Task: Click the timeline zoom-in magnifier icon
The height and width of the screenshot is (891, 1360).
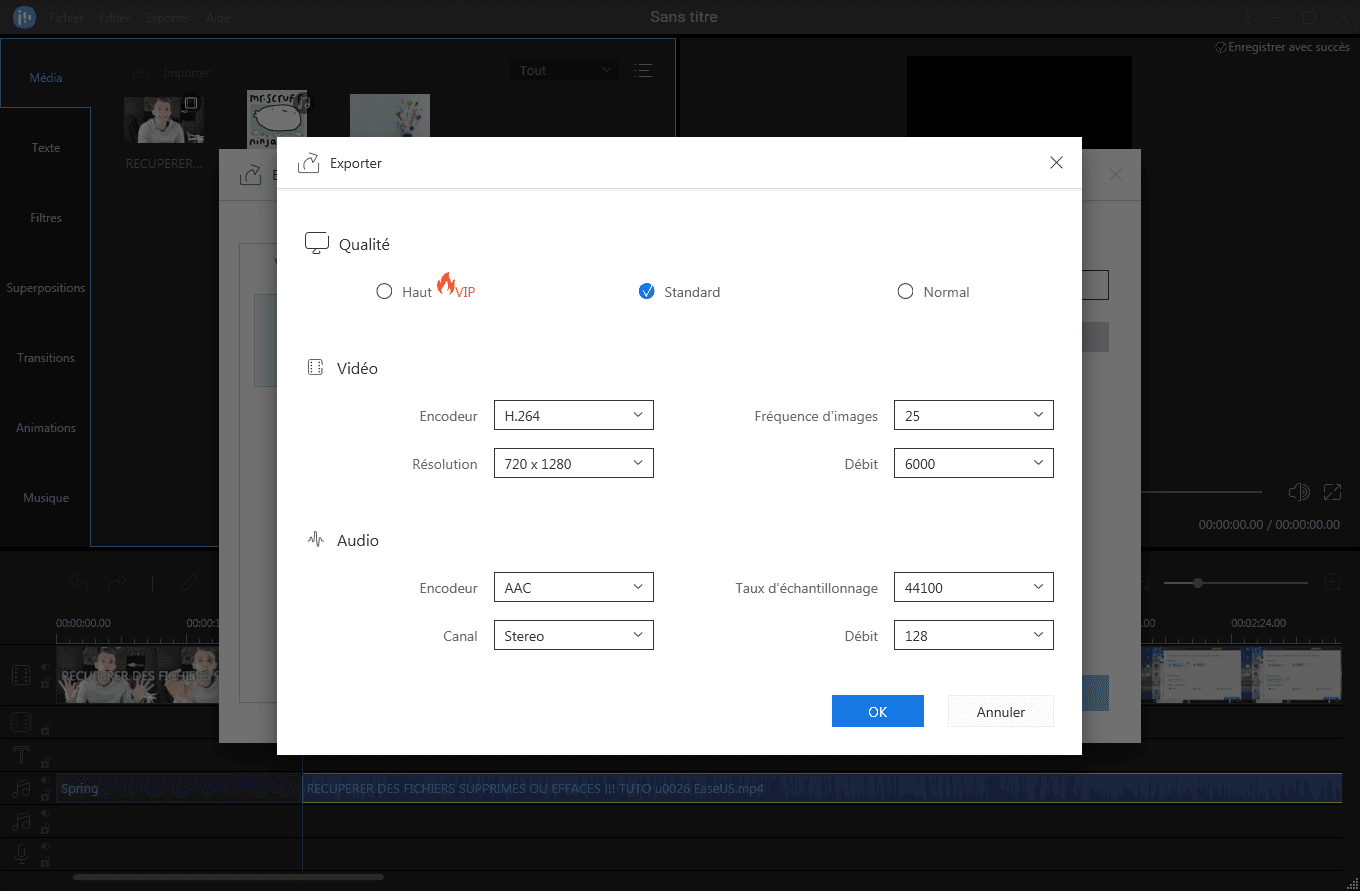Action: tap(1332, 582)
